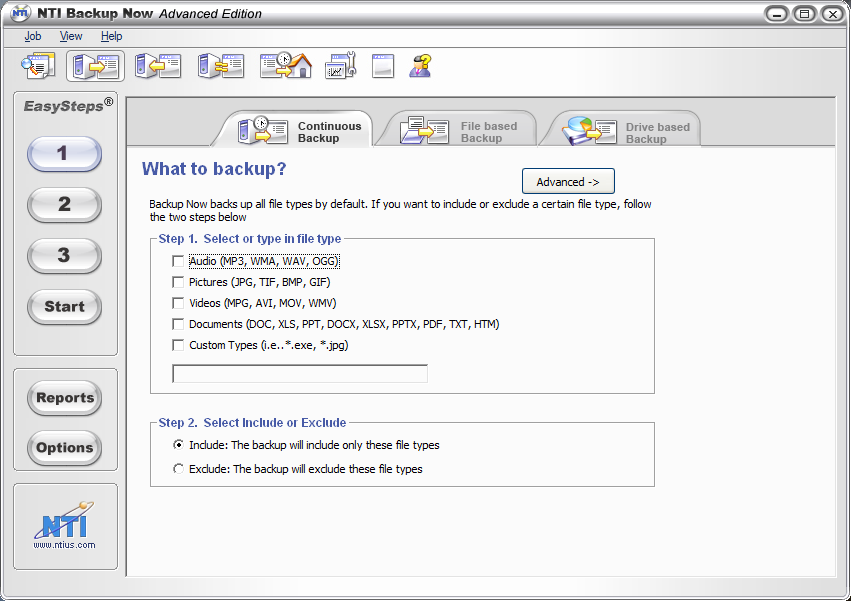Open help with the question-mark person icon
Image resolution: width=851 pixels, height=601 pixels.
click(421, 66)
